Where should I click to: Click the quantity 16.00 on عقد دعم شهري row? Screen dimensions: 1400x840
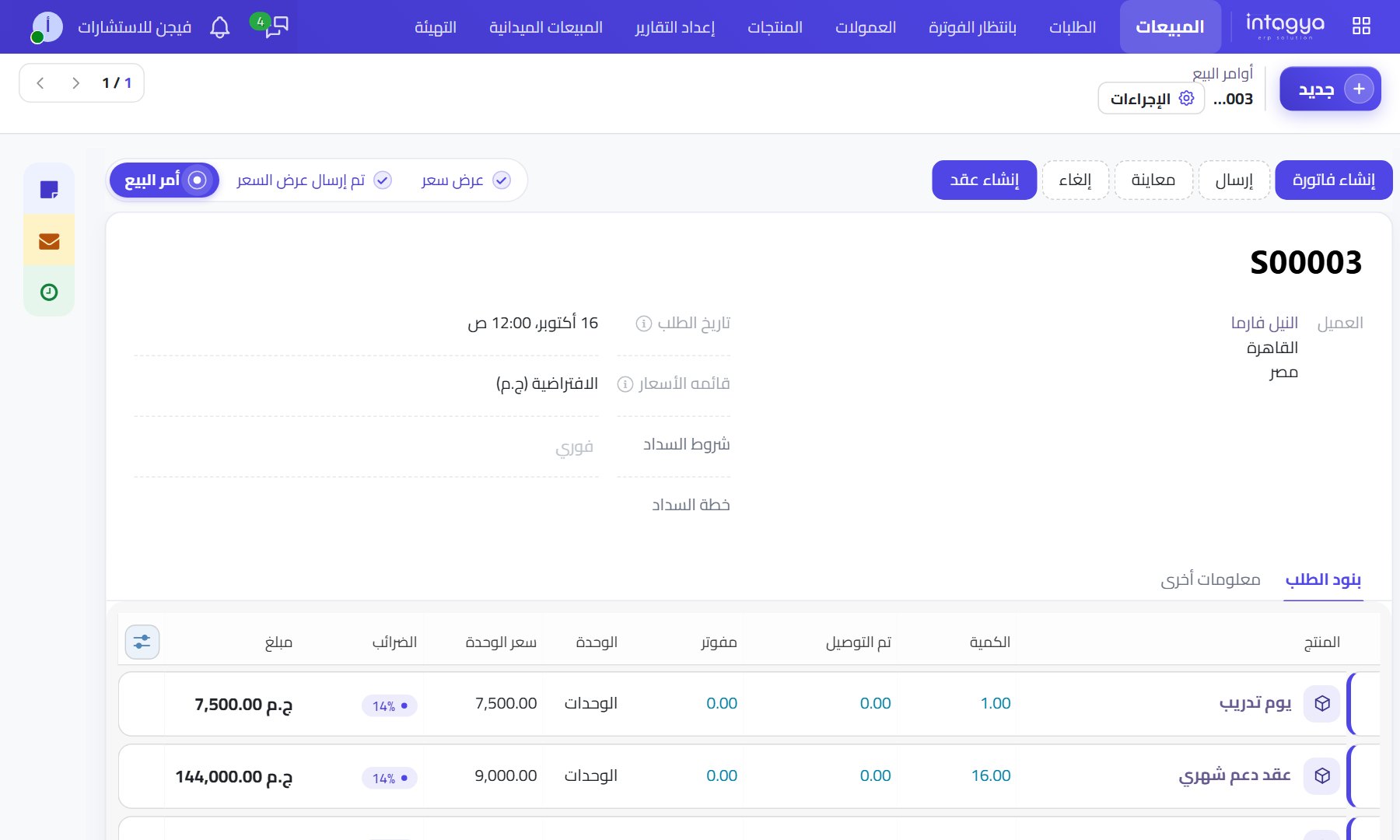(991, 775)
